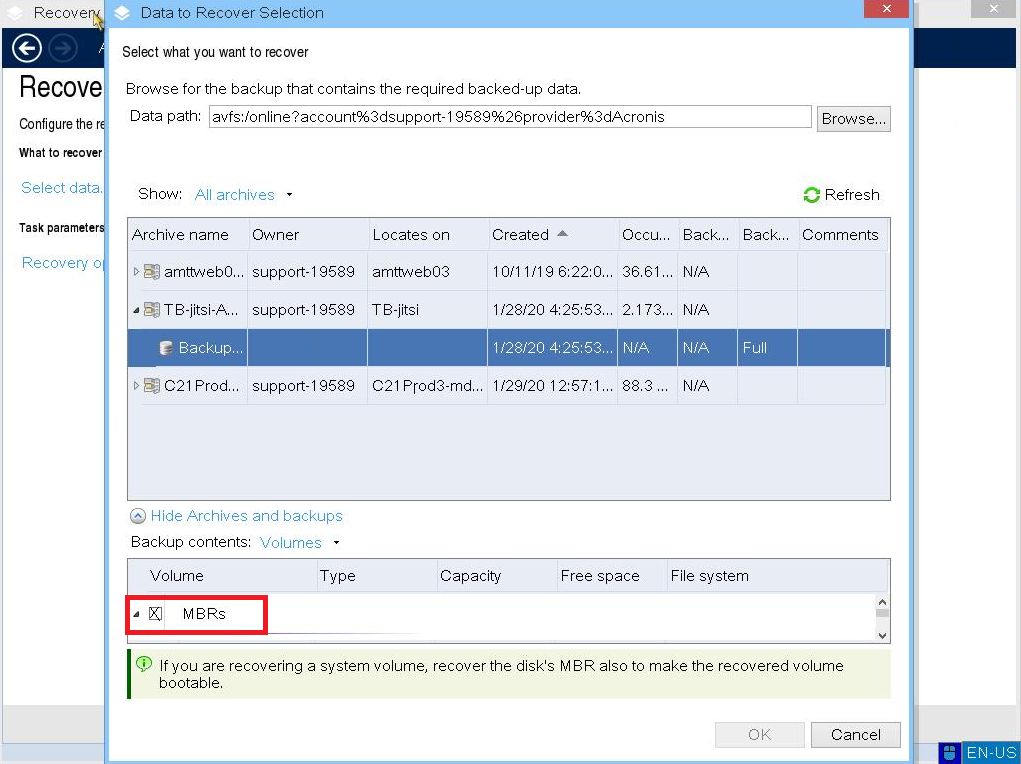
Task: Click Select data link in Recovery window
Action: coord(62,188)
